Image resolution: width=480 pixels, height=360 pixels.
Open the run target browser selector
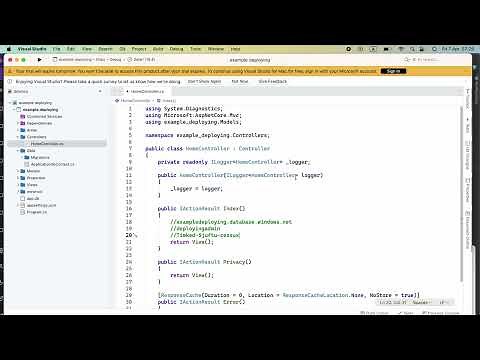tap(142, 60)
